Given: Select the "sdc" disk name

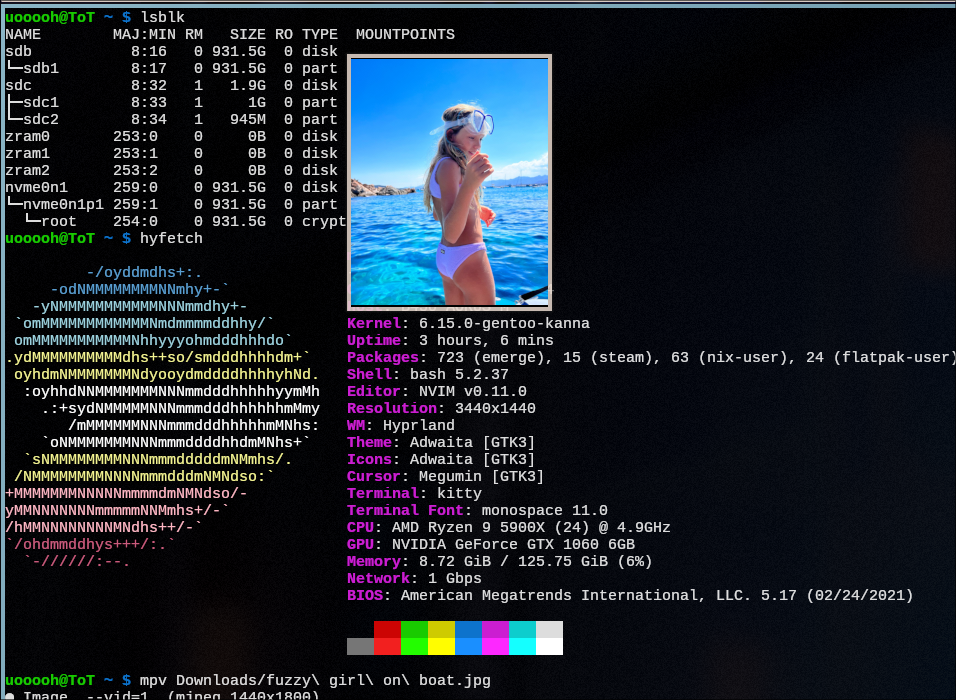Looking at the screenshot, I should (x=19, y=85).
